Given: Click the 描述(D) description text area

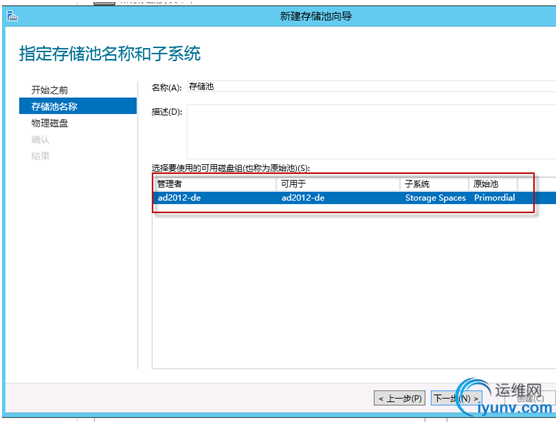Looking at the screenshot, I should (x=372, y=131).
